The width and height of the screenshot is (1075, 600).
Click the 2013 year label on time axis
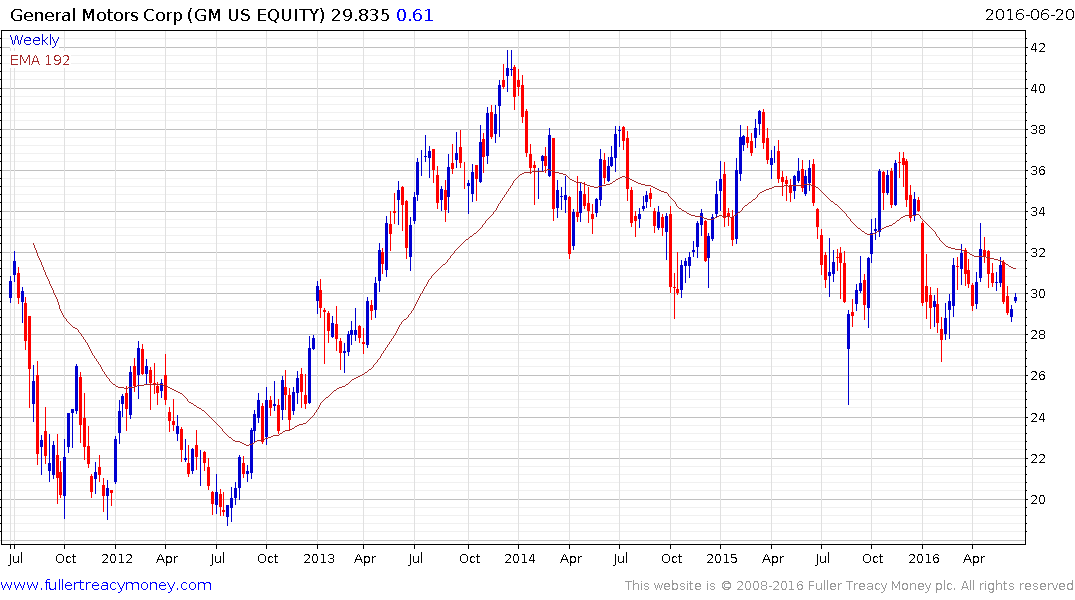319,558
